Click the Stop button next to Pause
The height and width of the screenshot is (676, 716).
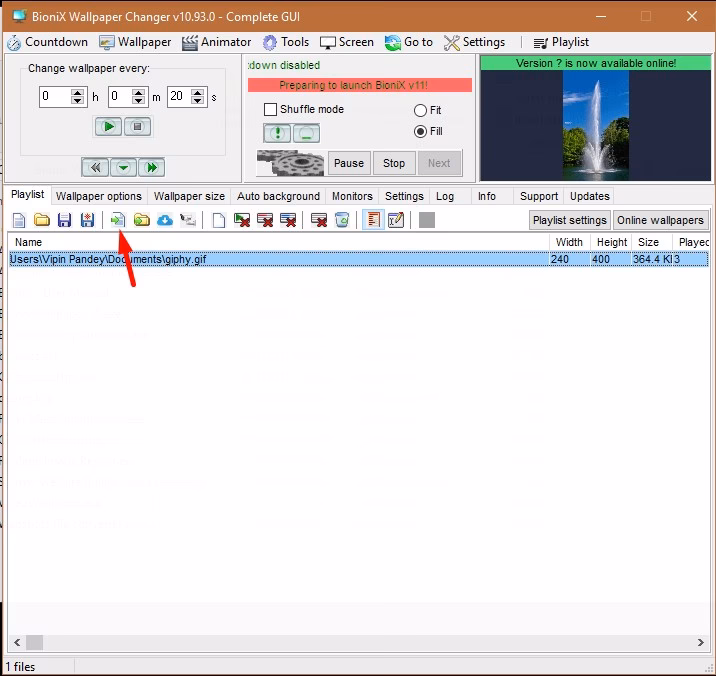coord(394,164)
